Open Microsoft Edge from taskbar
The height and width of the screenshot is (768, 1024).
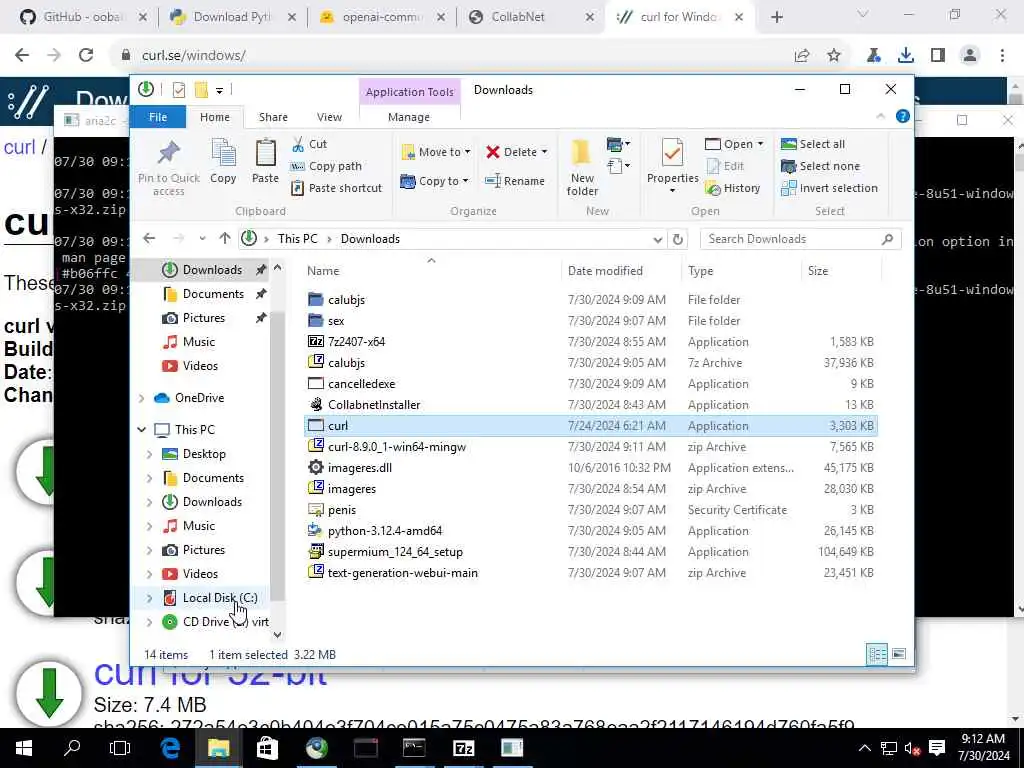click(x=170, y=748)
